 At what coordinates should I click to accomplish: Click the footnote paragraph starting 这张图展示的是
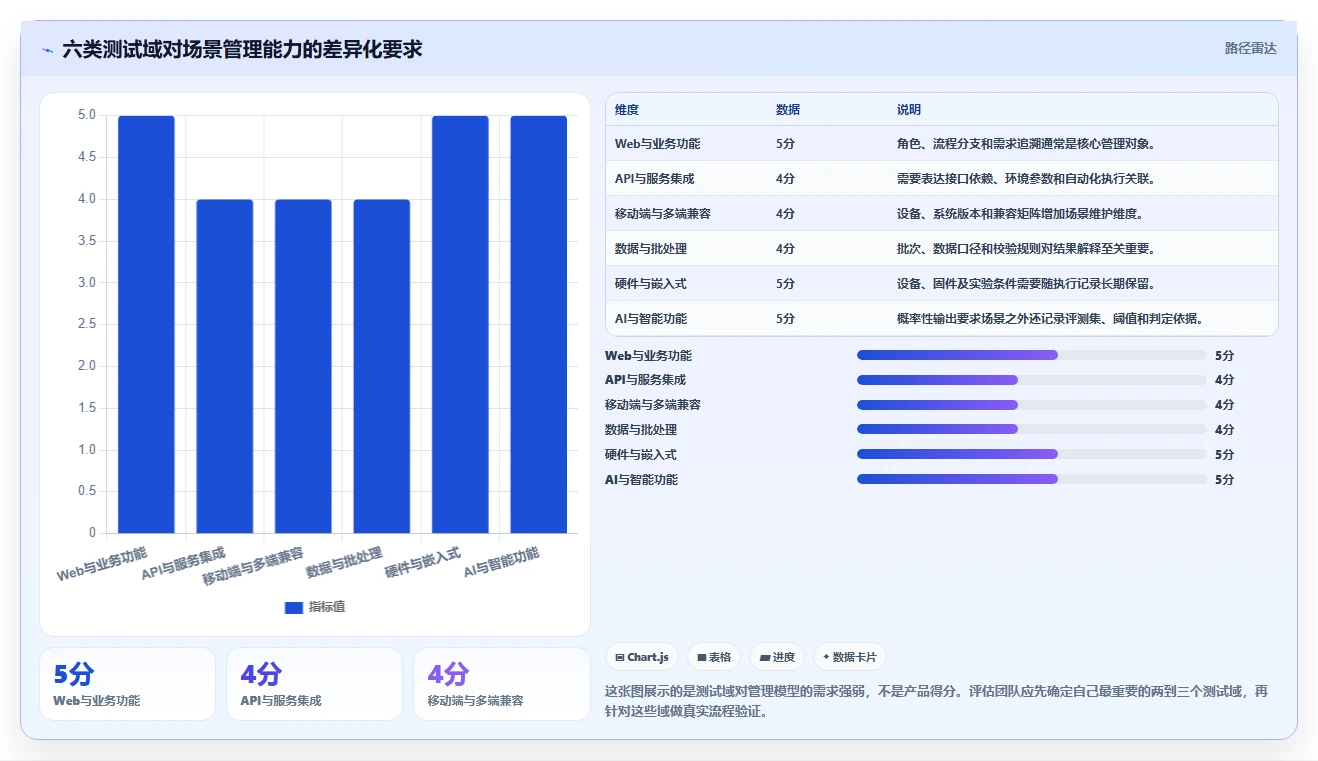click(936, 702)
